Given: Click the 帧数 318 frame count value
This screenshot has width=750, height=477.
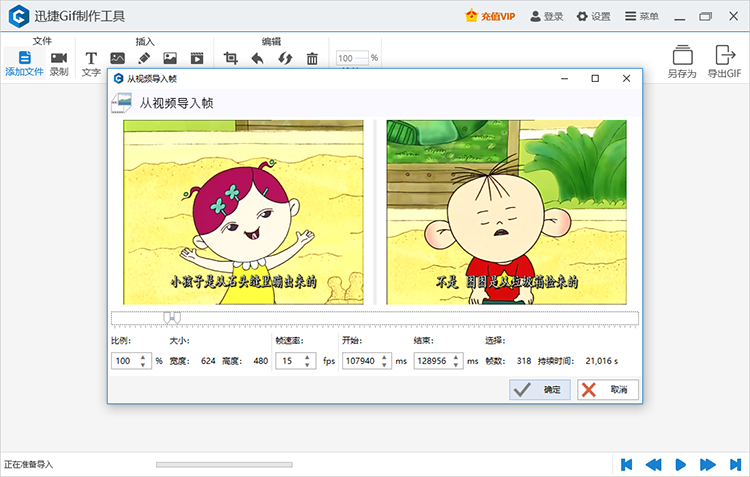Looking at the screenshot, I should (x=524, y=361).
